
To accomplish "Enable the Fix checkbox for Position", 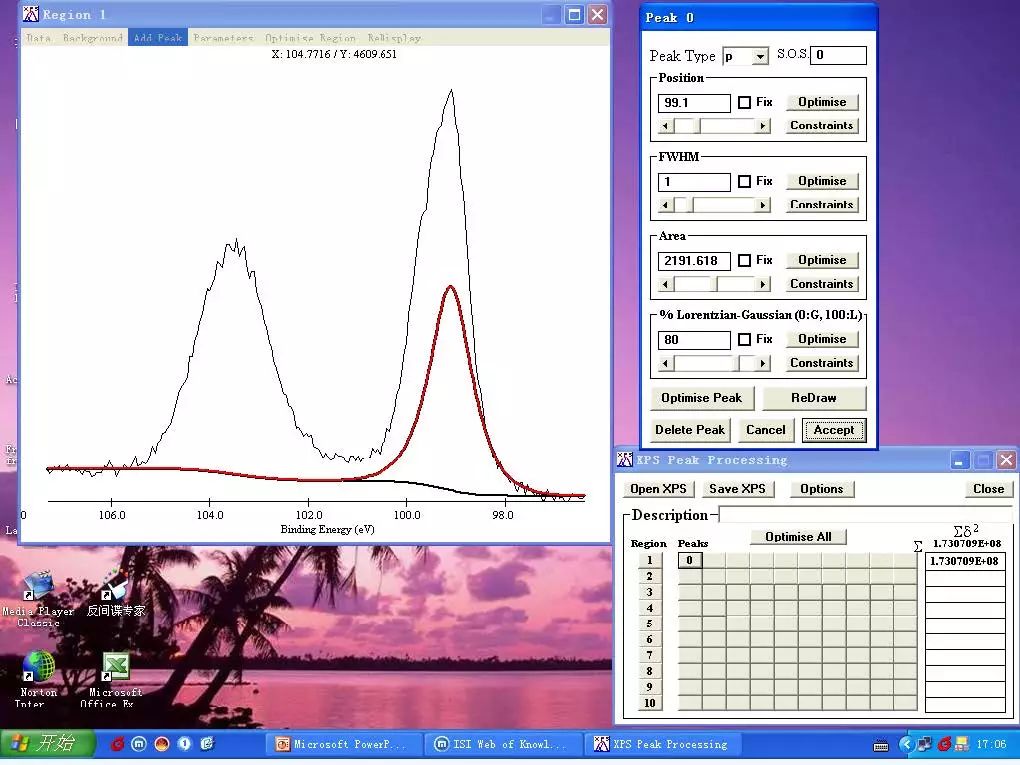I will [x=744, y=102].
